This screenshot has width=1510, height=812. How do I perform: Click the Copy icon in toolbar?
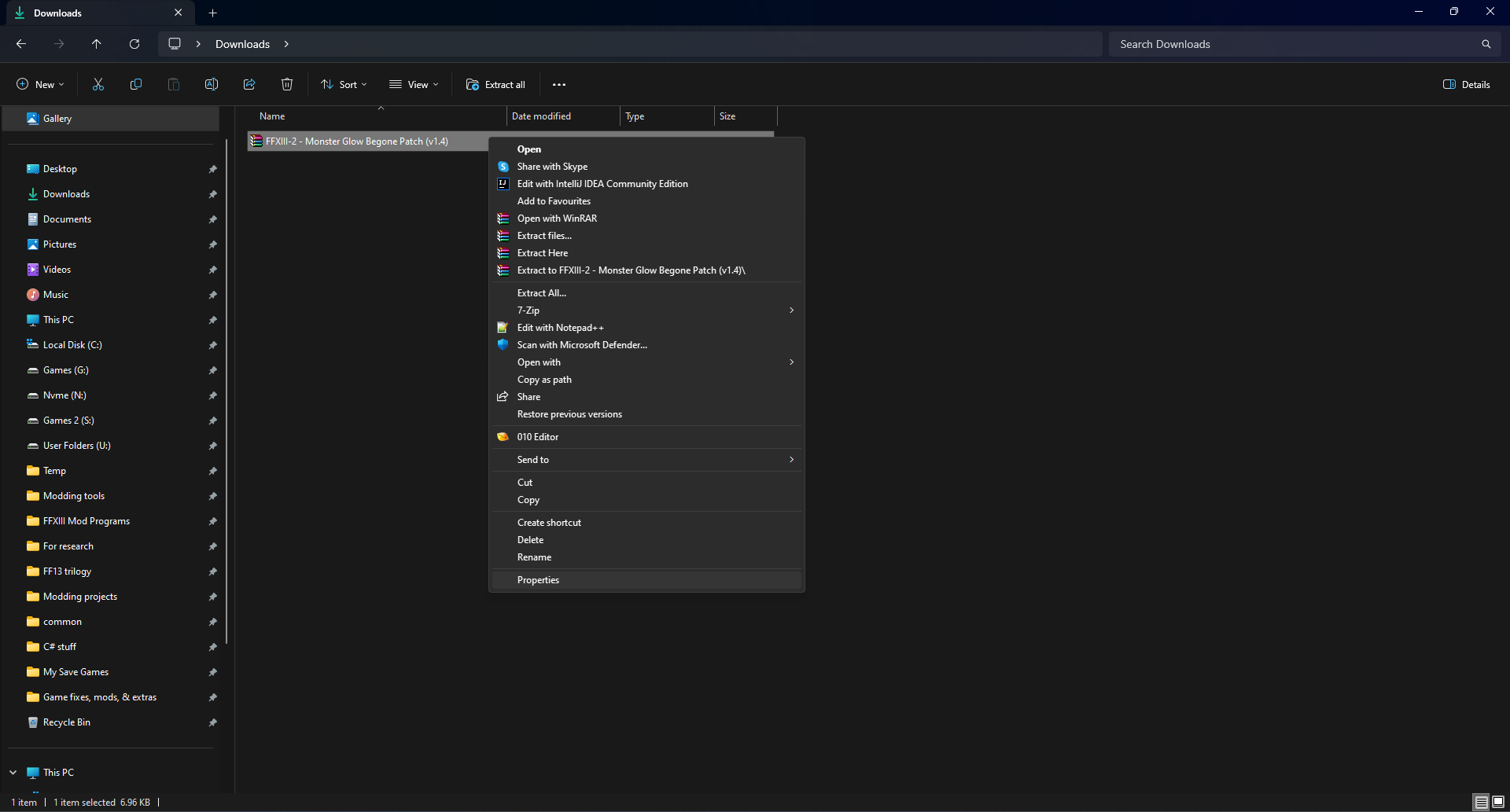click(136, 84)
